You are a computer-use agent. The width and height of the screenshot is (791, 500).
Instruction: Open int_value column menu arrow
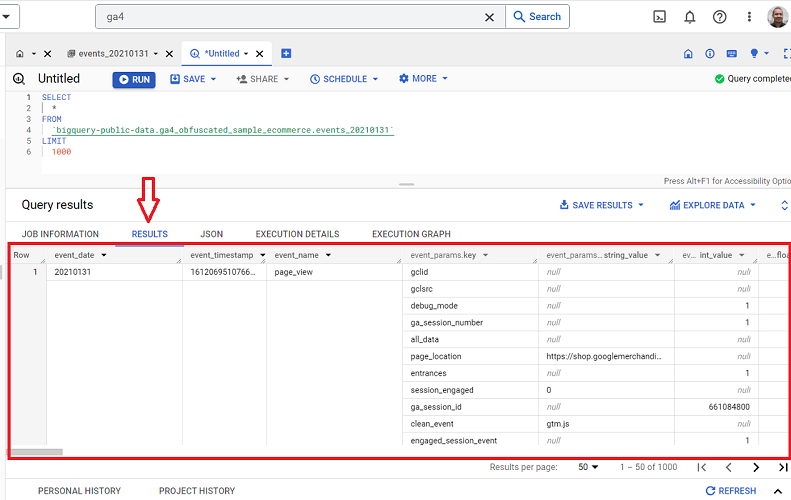[x=742, y=255]
